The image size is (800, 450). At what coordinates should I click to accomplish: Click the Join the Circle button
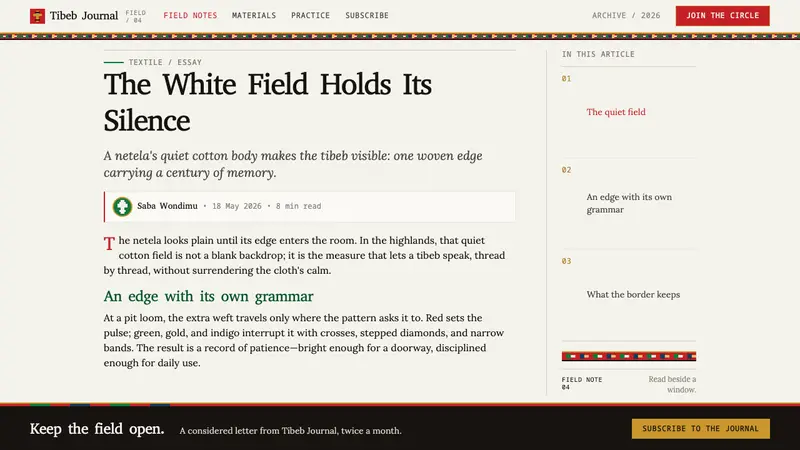722,16
